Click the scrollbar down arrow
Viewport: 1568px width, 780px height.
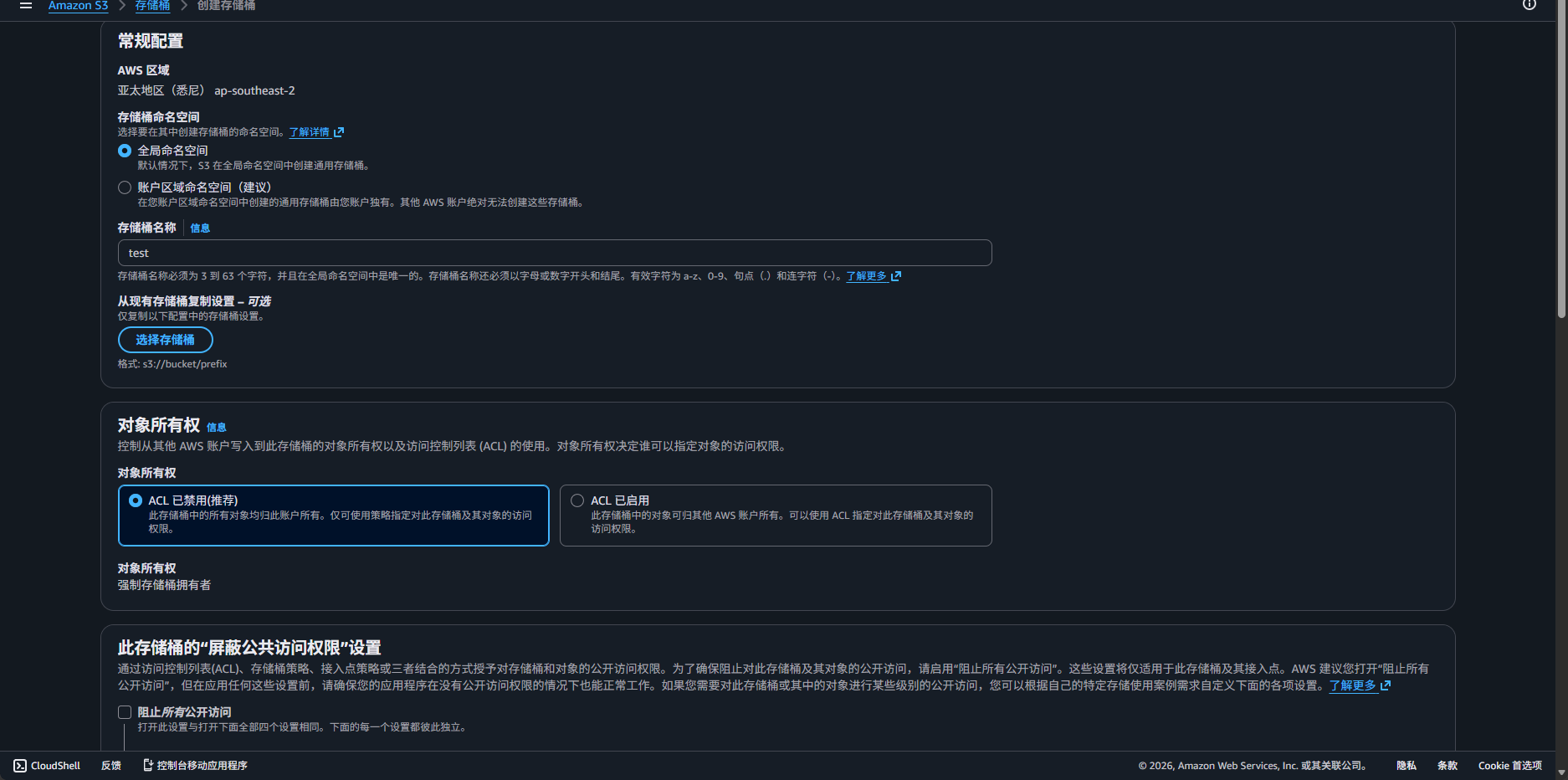tap(1561, 772)
